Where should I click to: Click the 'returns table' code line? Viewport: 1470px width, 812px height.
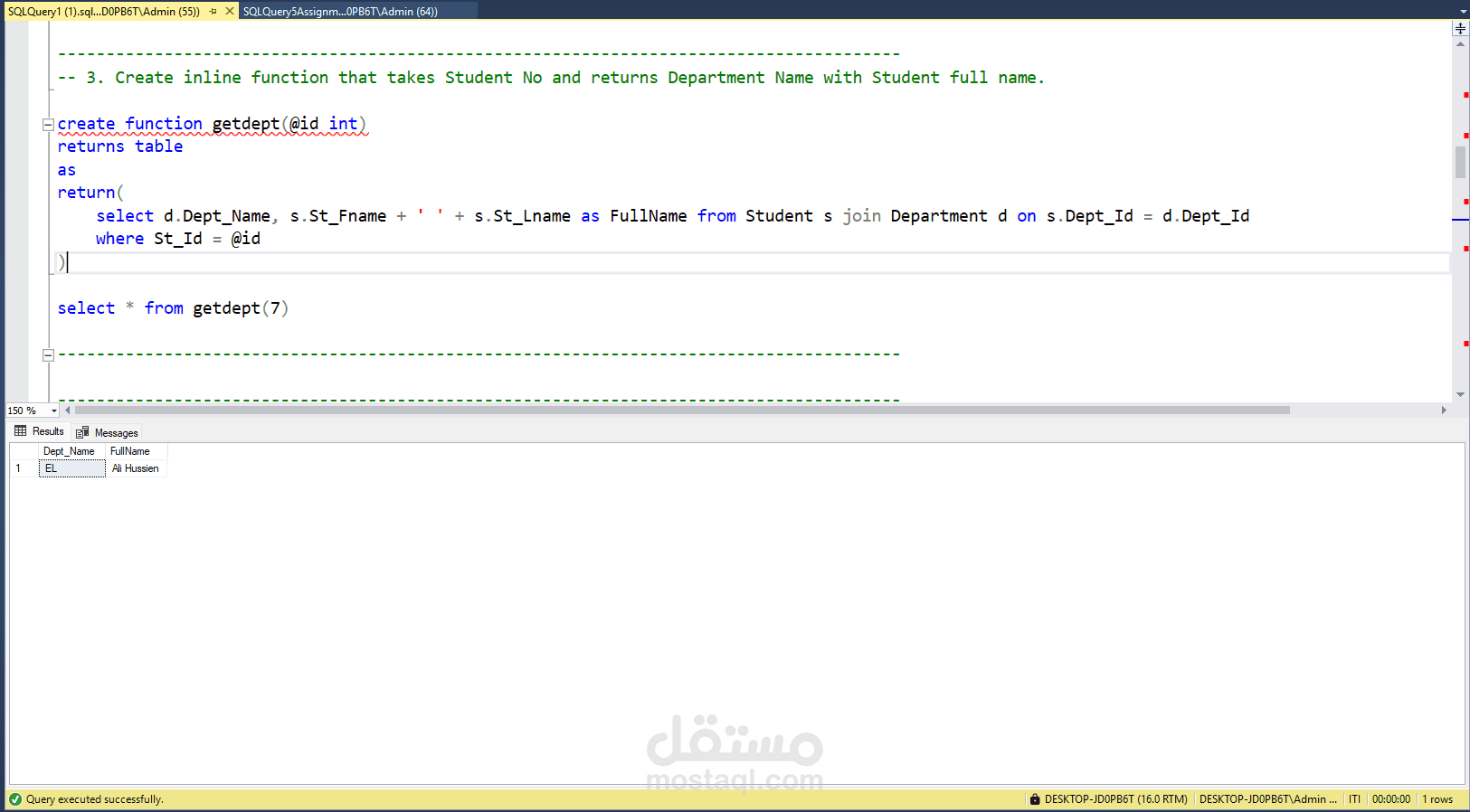click(x=120, y=146)
